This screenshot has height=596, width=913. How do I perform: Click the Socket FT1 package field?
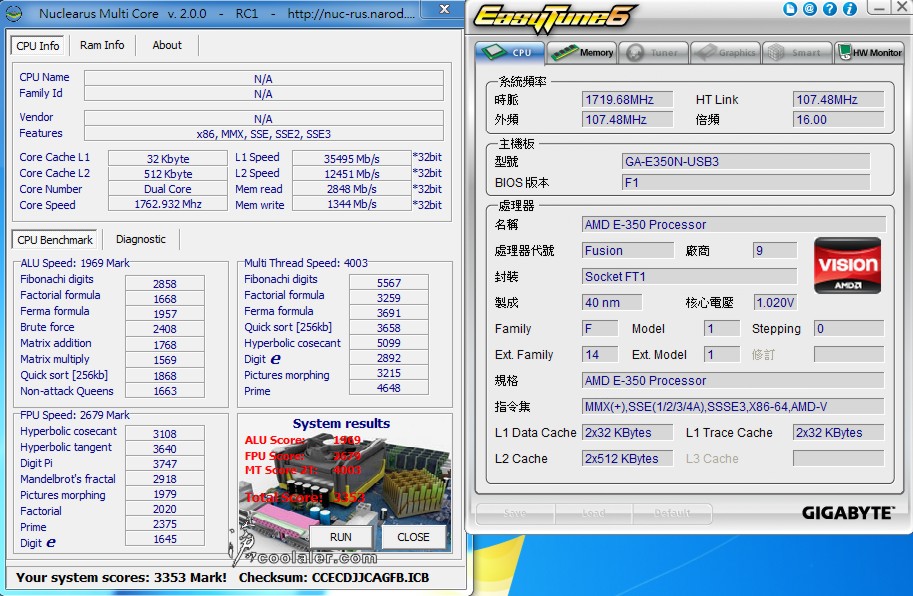click(689, 276)
